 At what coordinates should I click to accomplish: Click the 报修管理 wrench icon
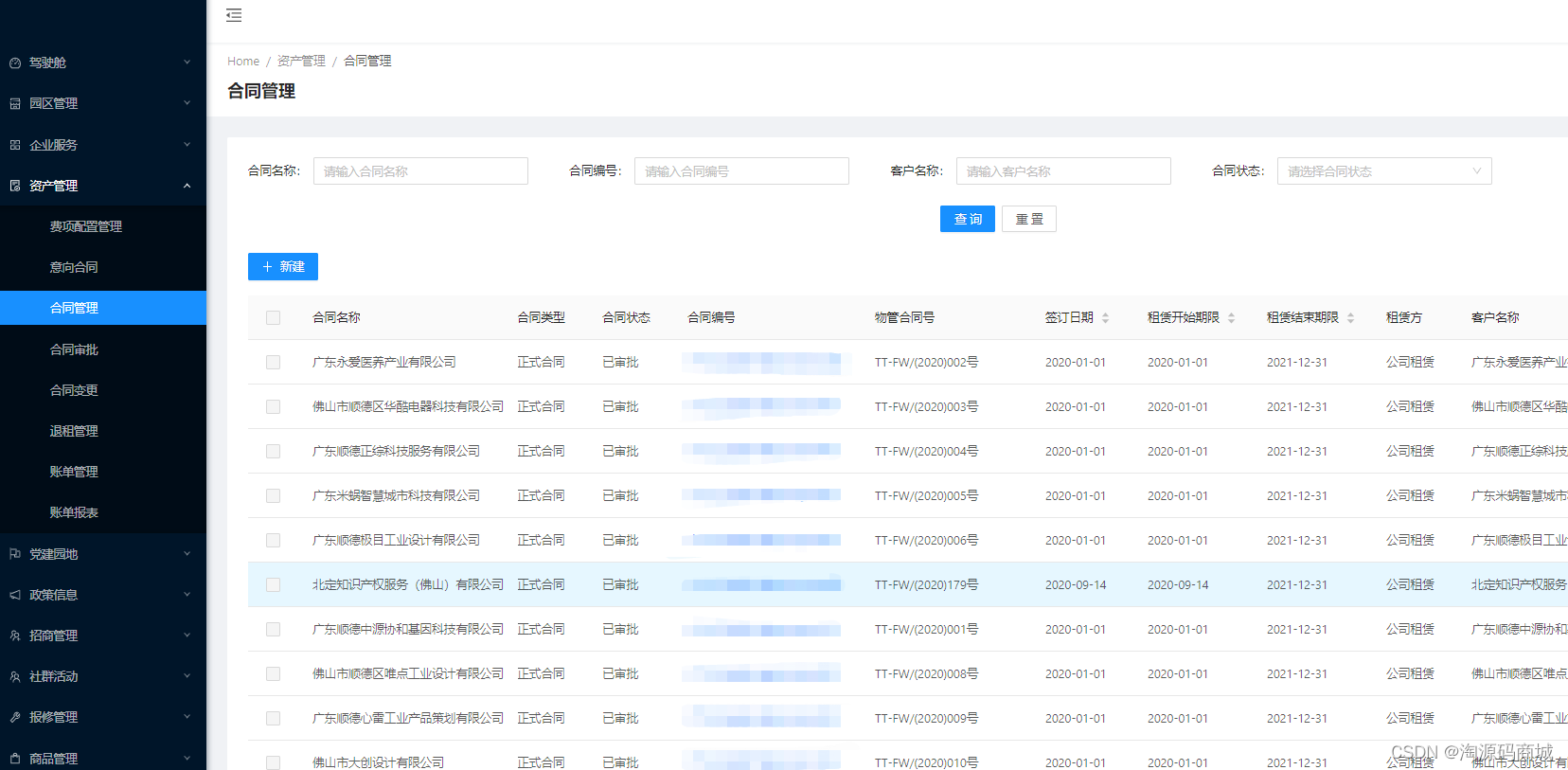tap(15, 717)
